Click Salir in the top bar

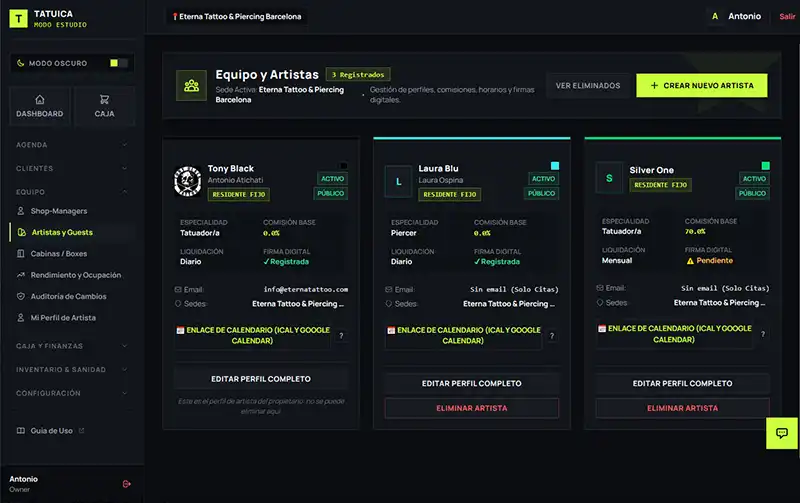pyautogui.click(x=787, y=16)
